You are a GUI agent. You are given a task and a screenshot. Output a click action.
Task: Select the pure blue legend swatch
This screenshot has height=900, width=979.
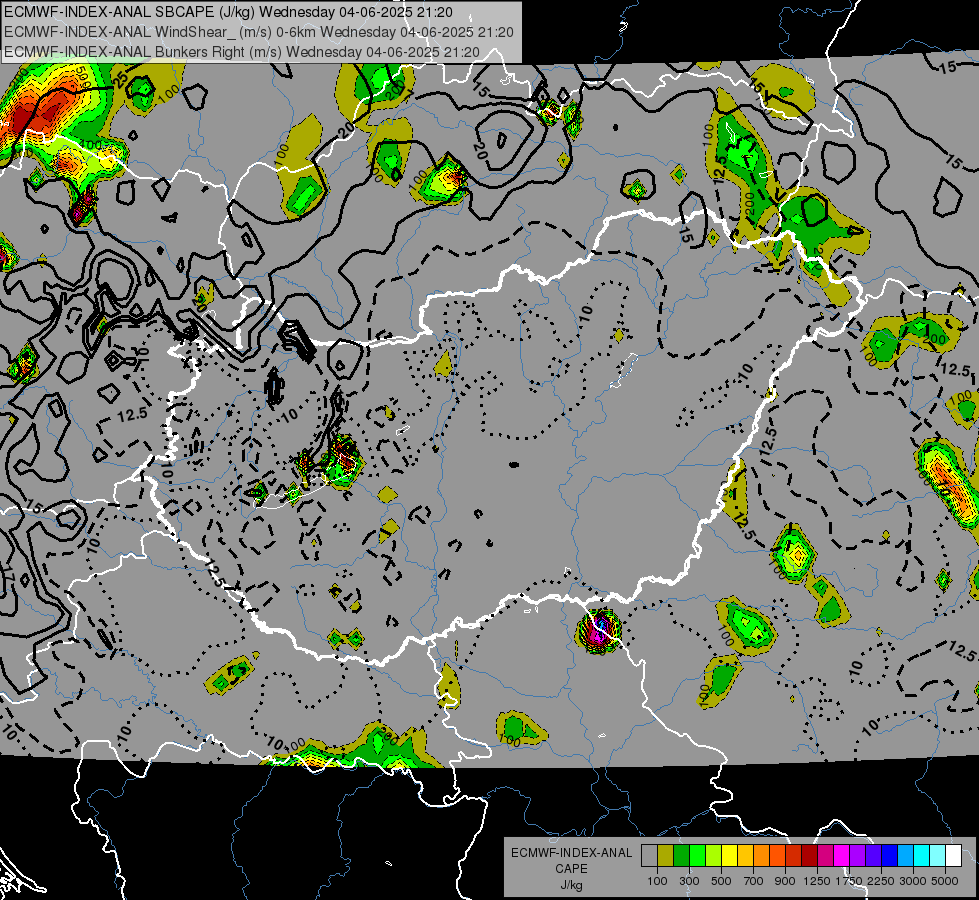pos(889,856)
